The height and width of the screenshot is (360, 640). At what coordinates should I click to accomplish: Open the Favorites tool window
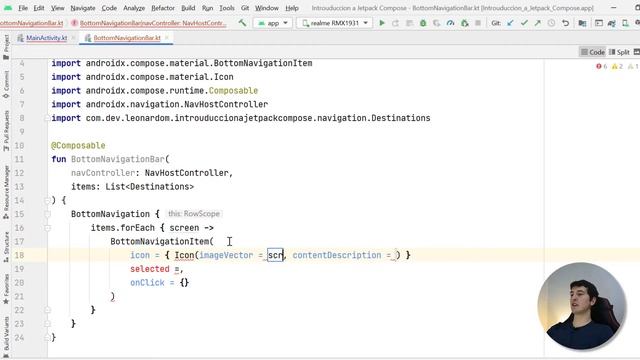coord(6,289)
